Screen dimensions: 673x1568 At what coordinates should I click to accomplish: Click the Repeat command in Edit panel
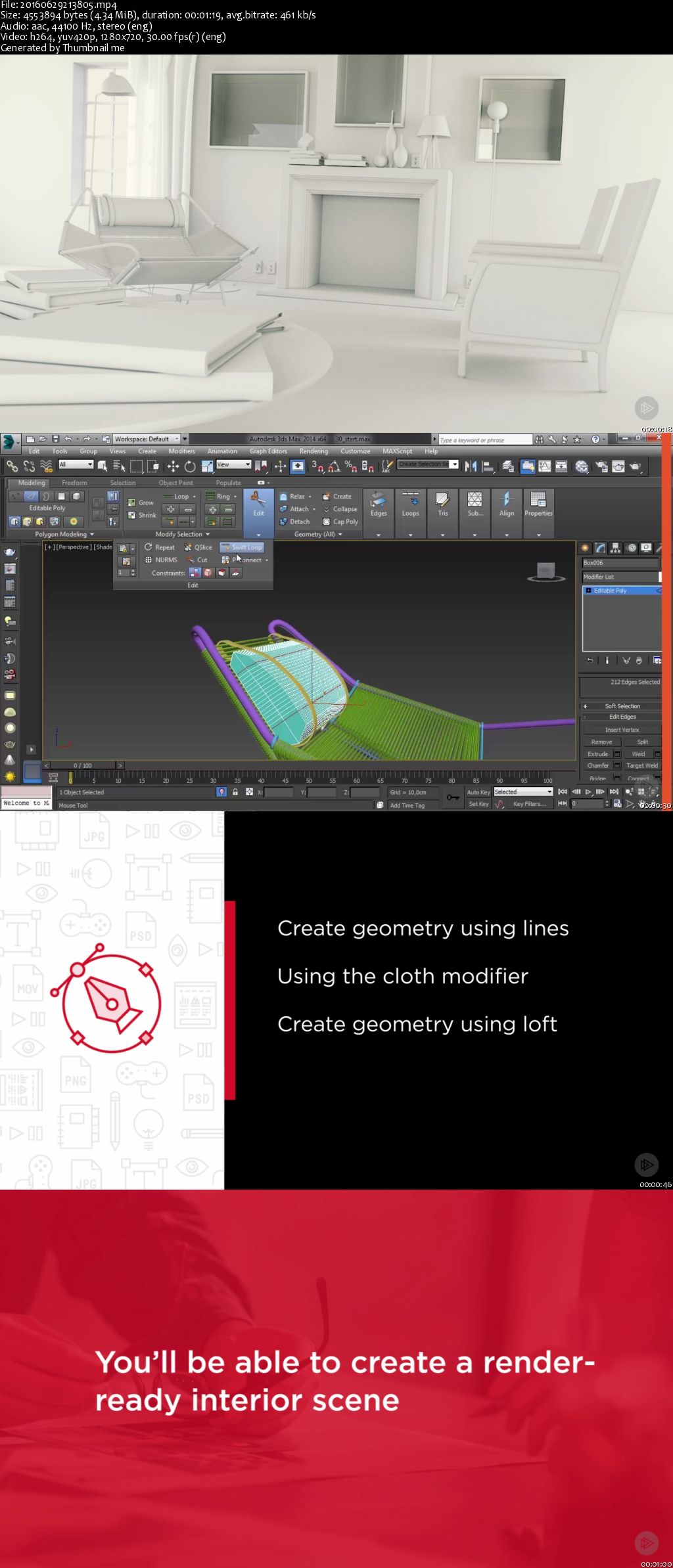(x=160, y=547)
